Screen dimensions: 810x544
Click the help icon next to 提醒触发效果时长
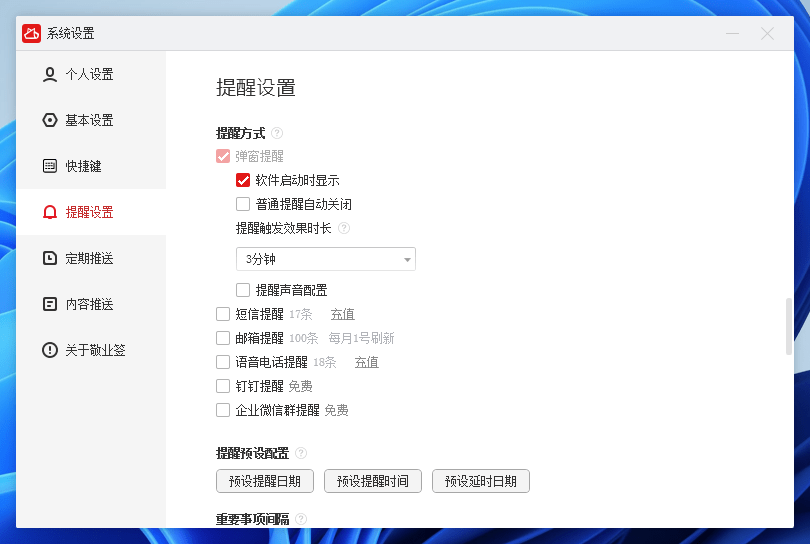[344, 228]
